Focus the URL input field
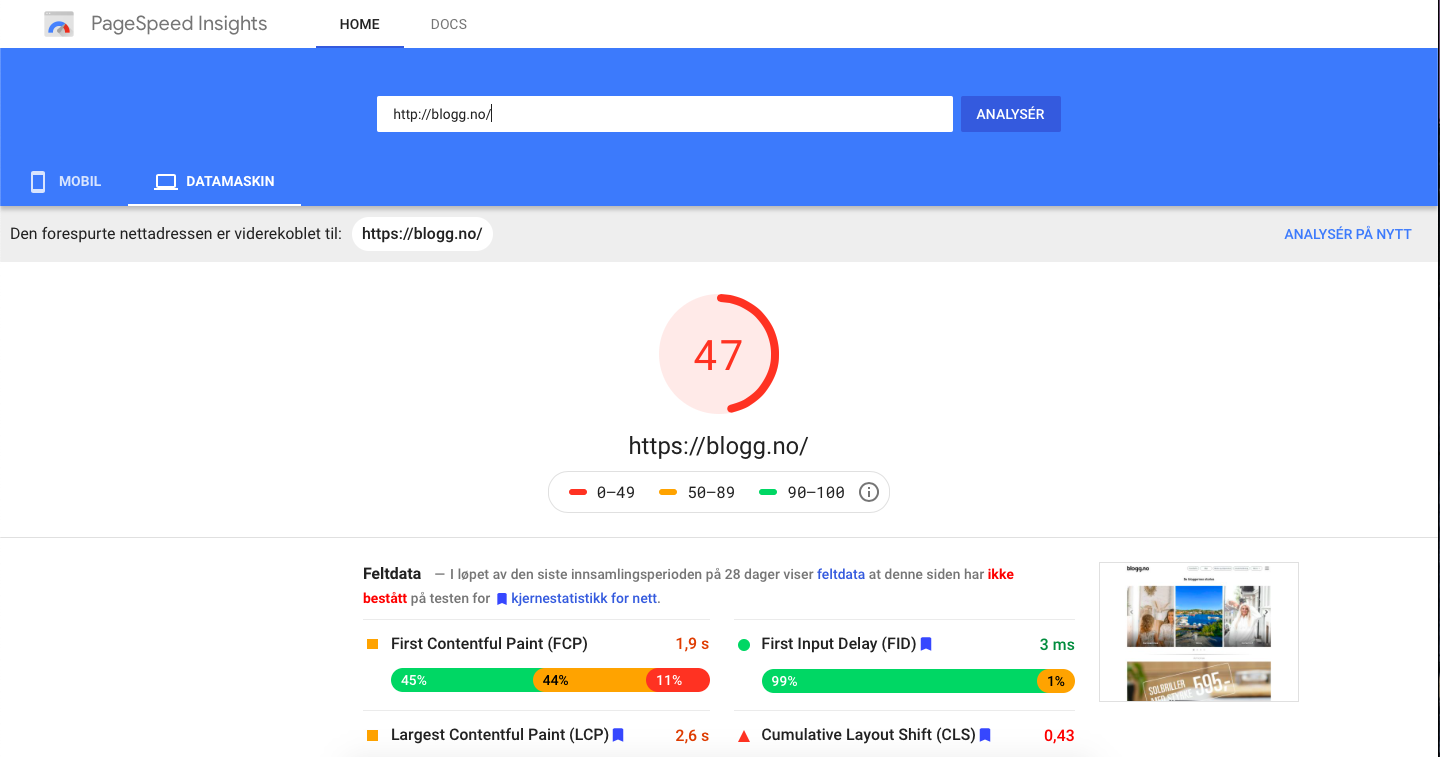Image resolution: width=1440 pixels, height=757 pixels. point(665,114)
